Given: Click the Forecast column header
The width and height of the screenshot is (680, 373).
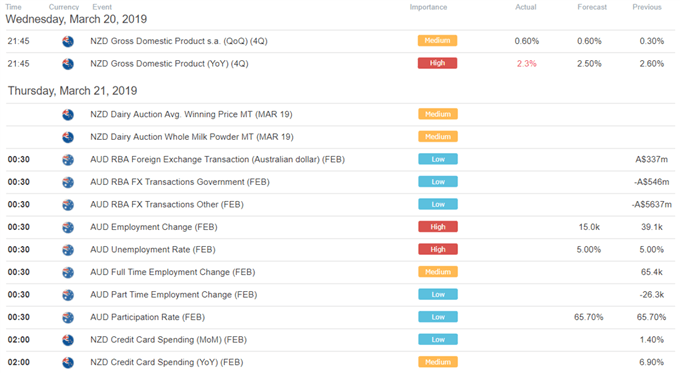Looking at the screenshot, I should point(592,7).
